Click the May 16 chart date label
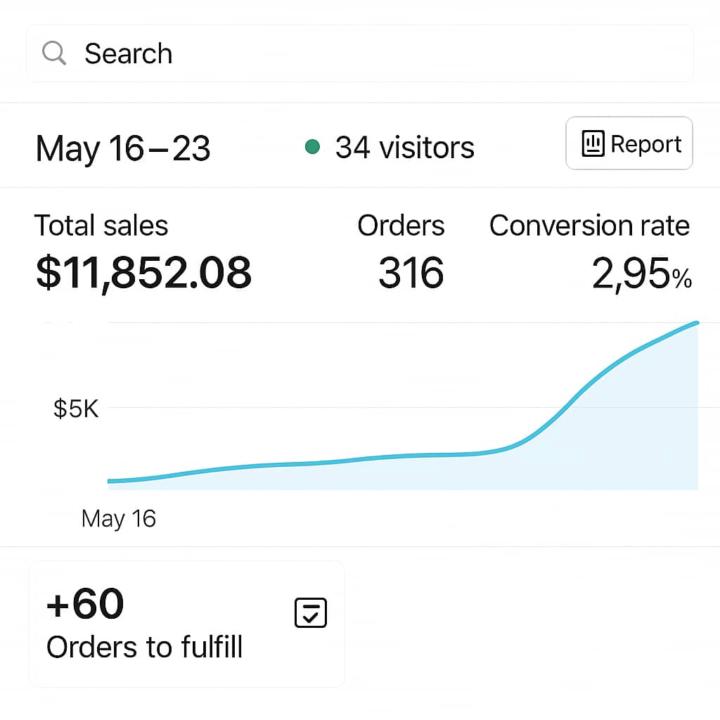720x720 pixels. [118, 519]
